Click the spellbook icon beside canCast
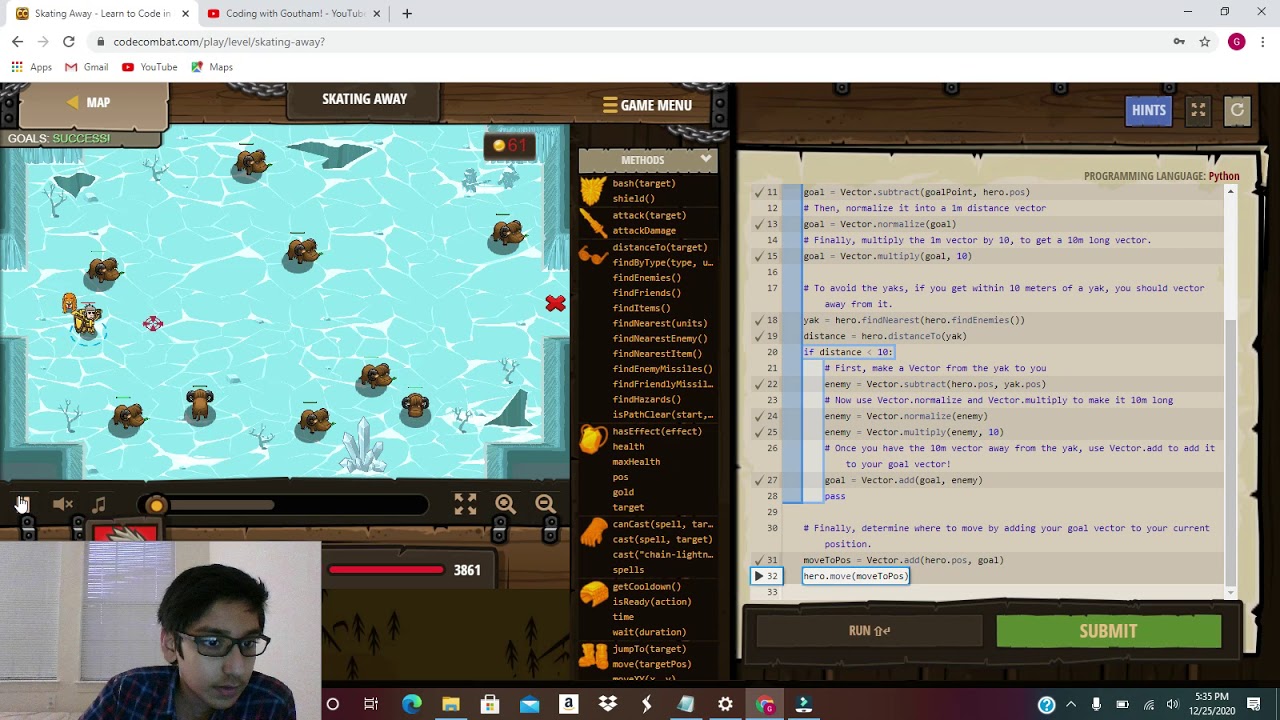The width and height of the screenshot is (1280, 720). 593,532
